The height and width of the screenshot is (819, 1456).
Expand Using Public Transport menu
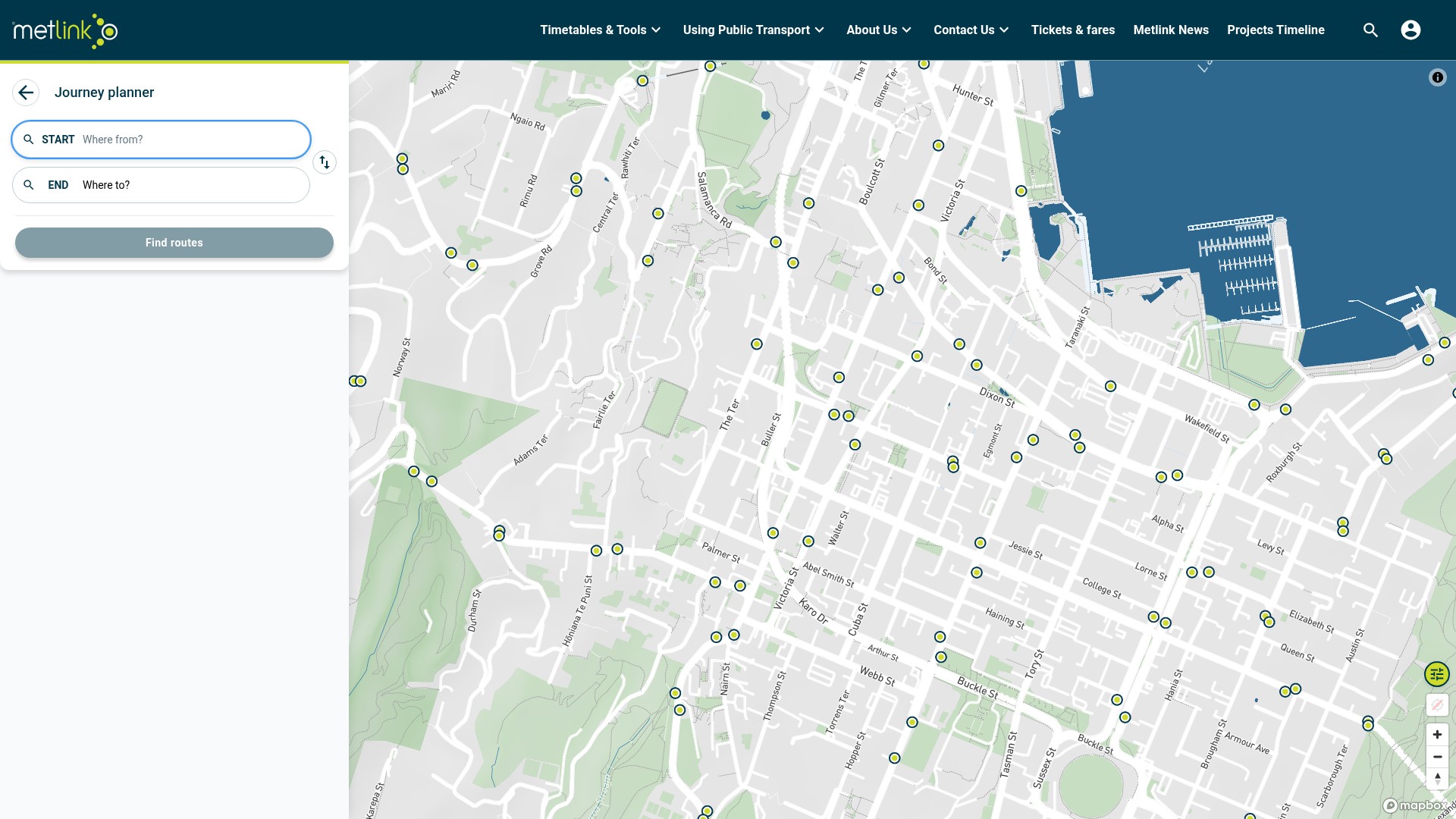pyautogui.click(x=753, y=30)
